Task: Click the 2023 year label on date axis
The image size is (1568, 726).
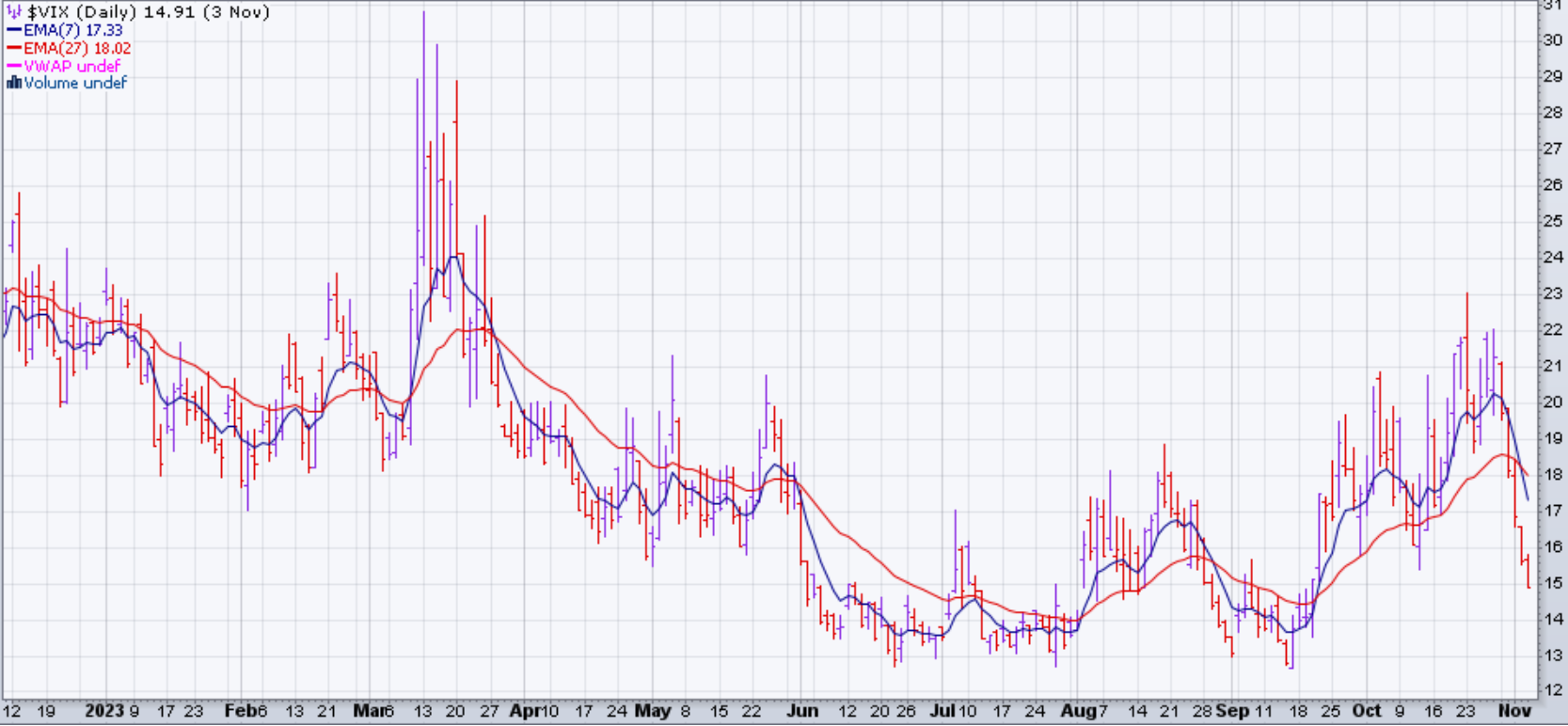Action: [x=104, y=711]
